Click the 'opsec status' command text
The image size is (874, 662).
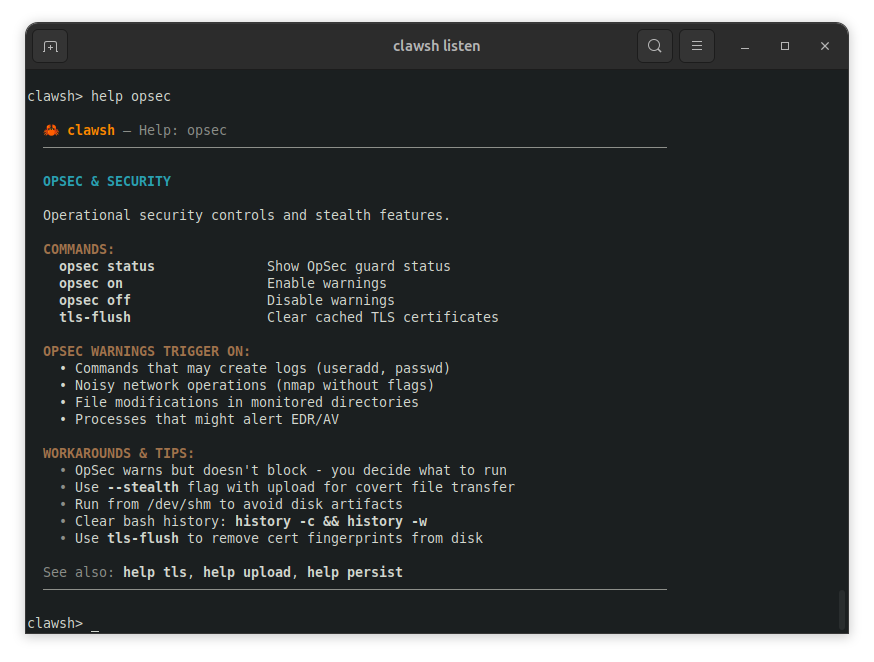[107, 267]
